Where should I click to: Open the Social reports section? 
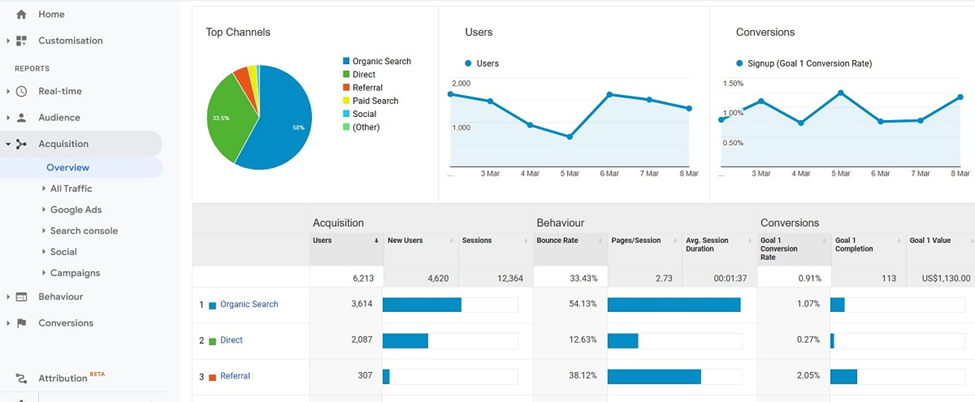pos(63,252)
